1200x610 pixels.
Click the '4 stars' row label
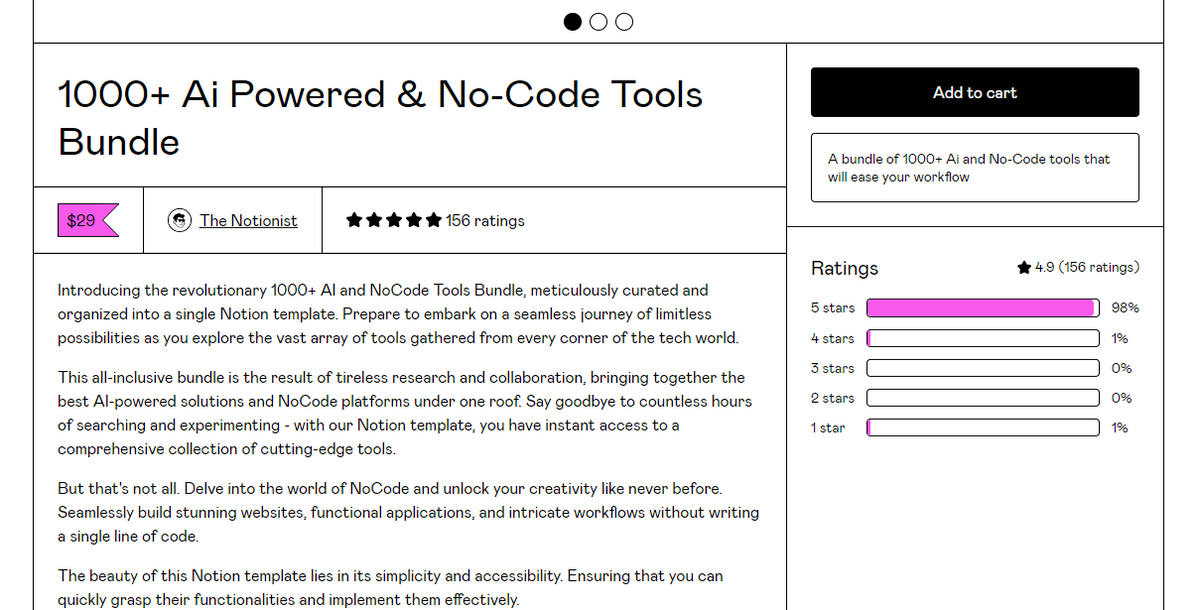pos(833,338)
